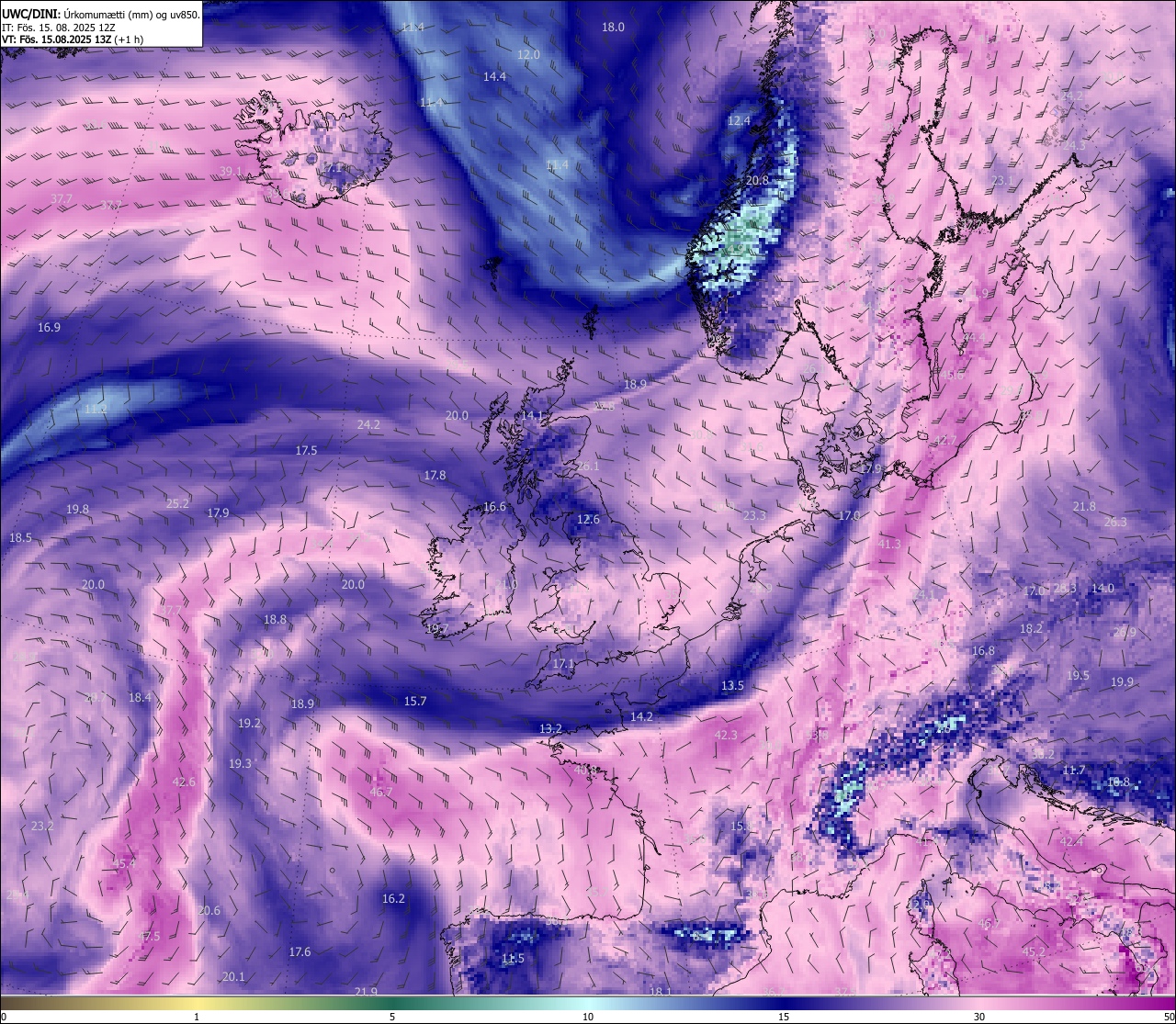
Task: Click the map value '19.7' near Ireland
Action: [x=437, y=629]
